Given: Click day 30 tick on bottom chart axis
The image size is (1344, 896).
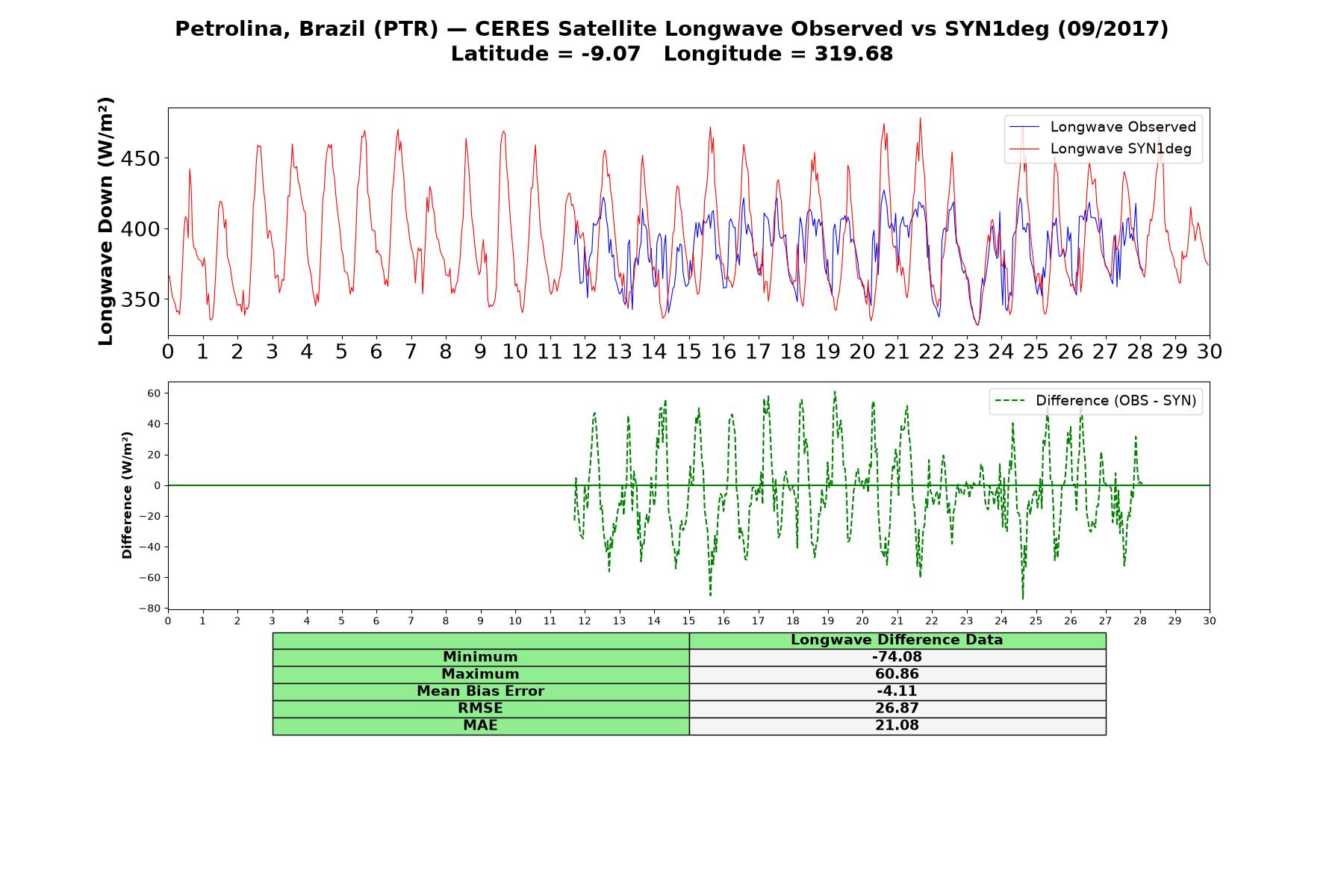Looking at the screenshot, I should click(1209, 620).
